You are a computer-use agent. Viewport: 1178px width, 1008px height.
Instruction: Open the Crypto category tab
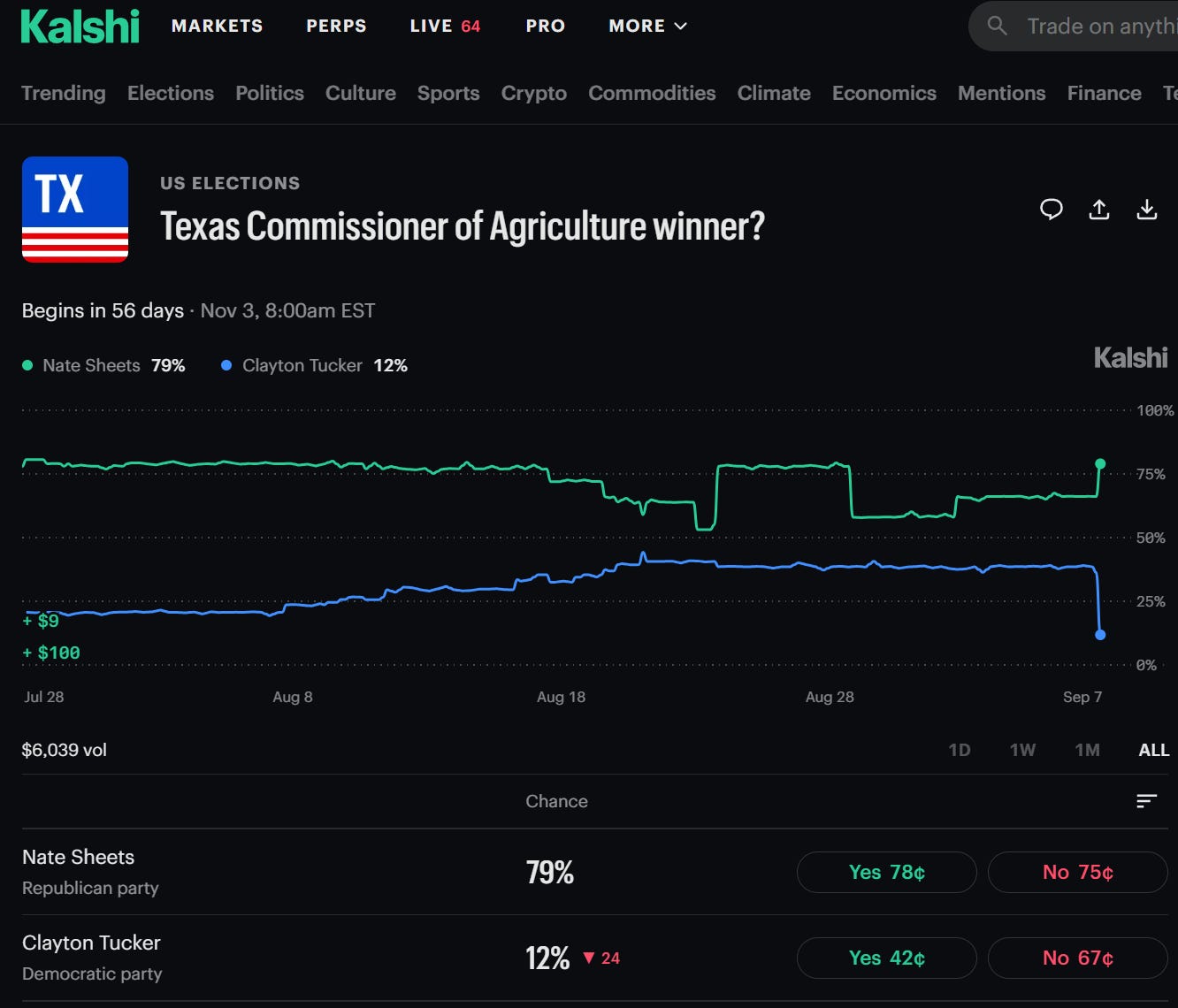(534, 93)
